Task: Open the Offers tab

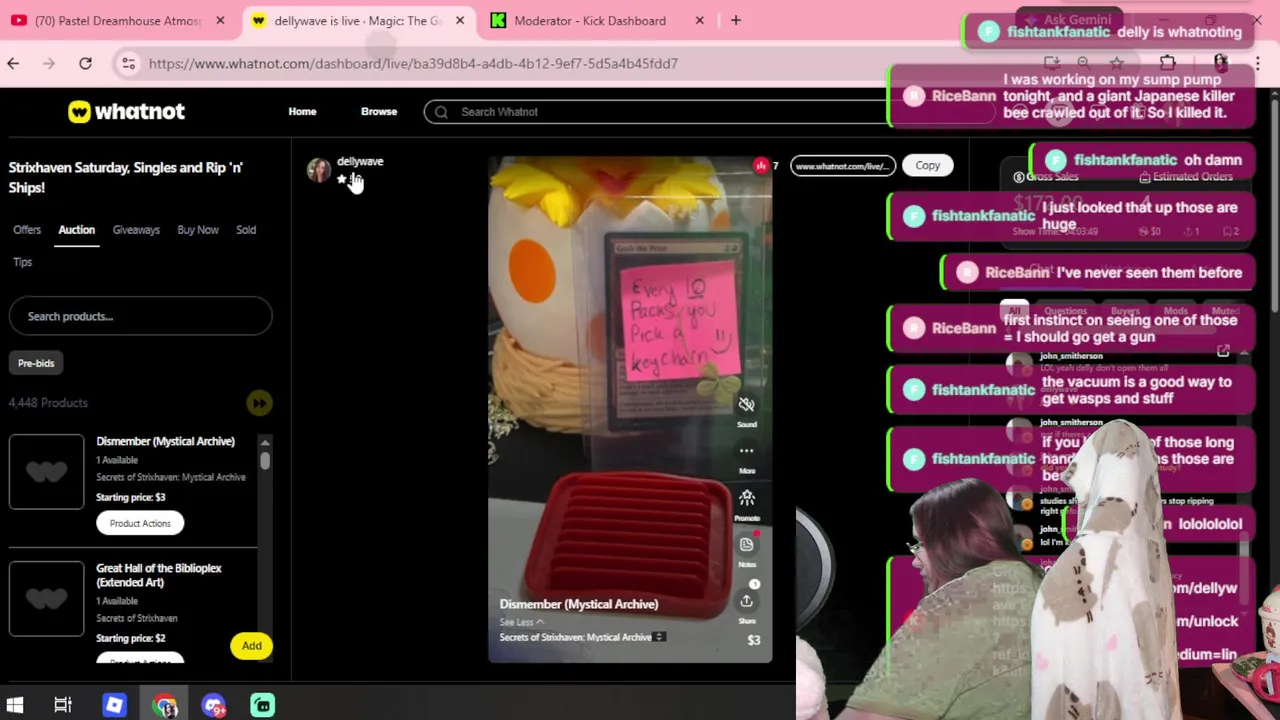Action: (27, 230)
